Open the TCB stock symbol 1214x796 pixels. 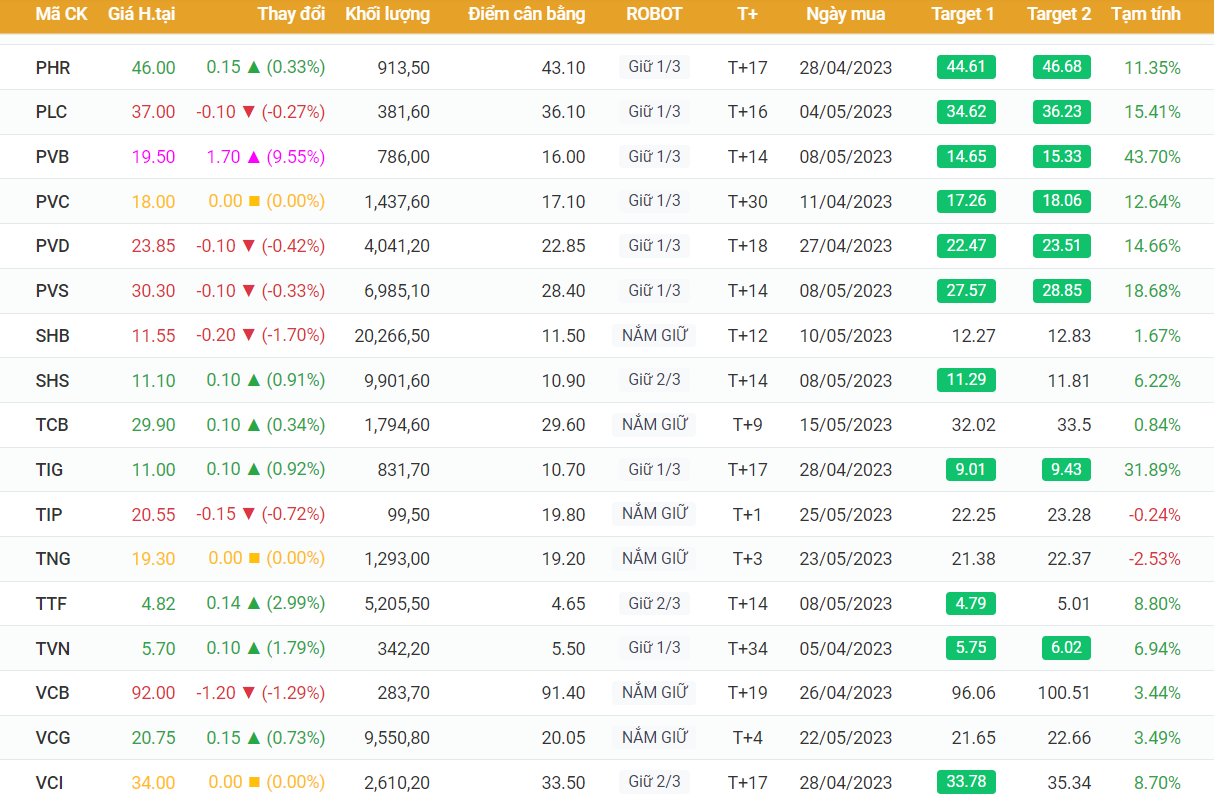click(x=52, y=425)
